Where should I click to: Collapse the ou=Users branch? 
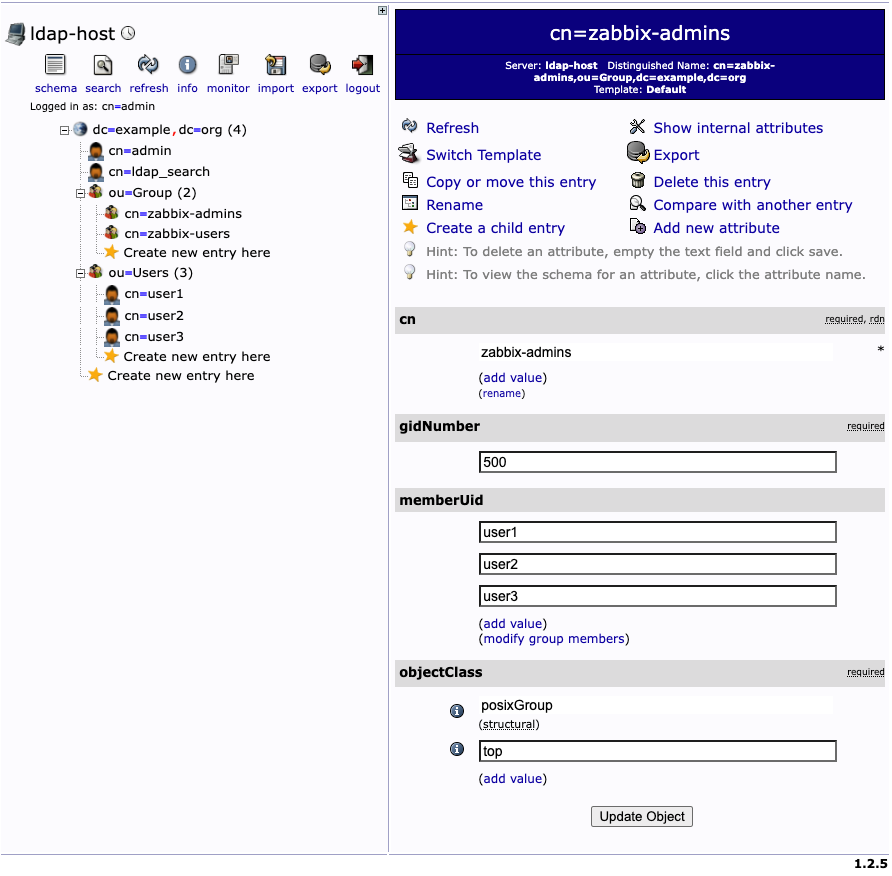click(x=80, y=272)
